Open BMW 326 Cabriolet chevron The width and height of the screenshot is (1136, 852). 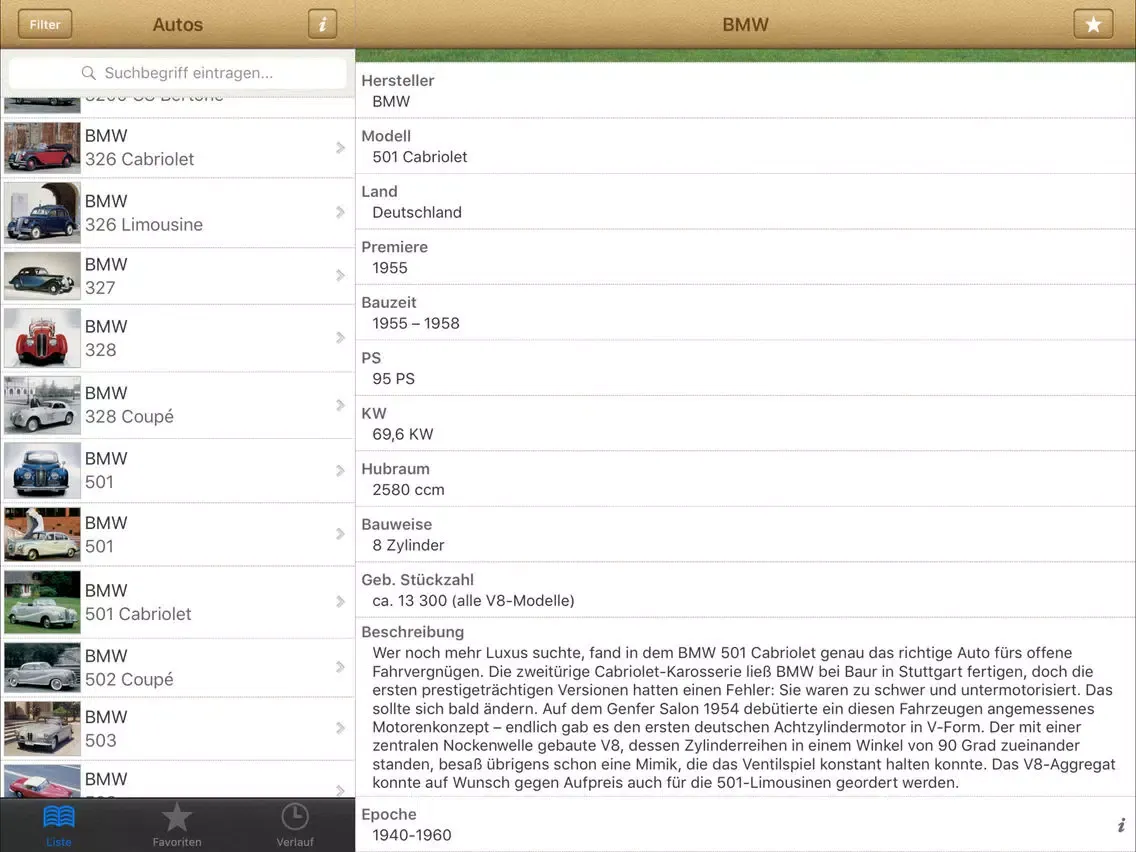click(x=341, y=148)
